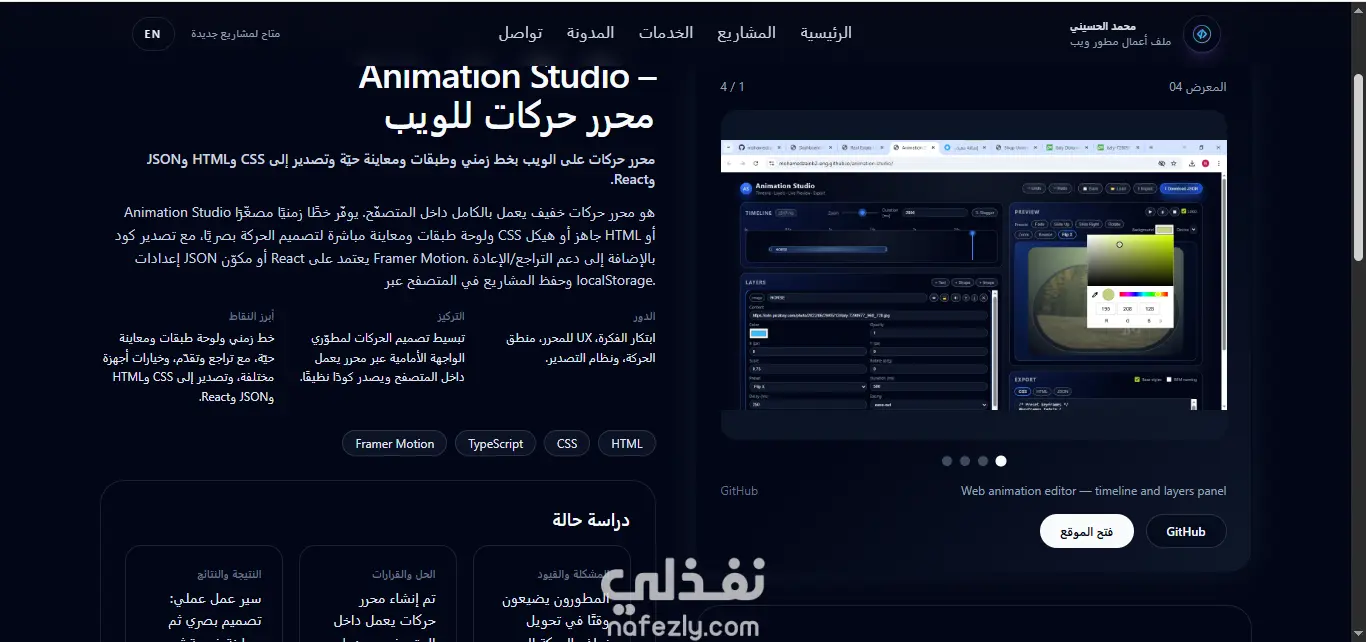Click the دراسة حالة heading
Viewport: 1366px width, 642px height.
coord(591,520)
